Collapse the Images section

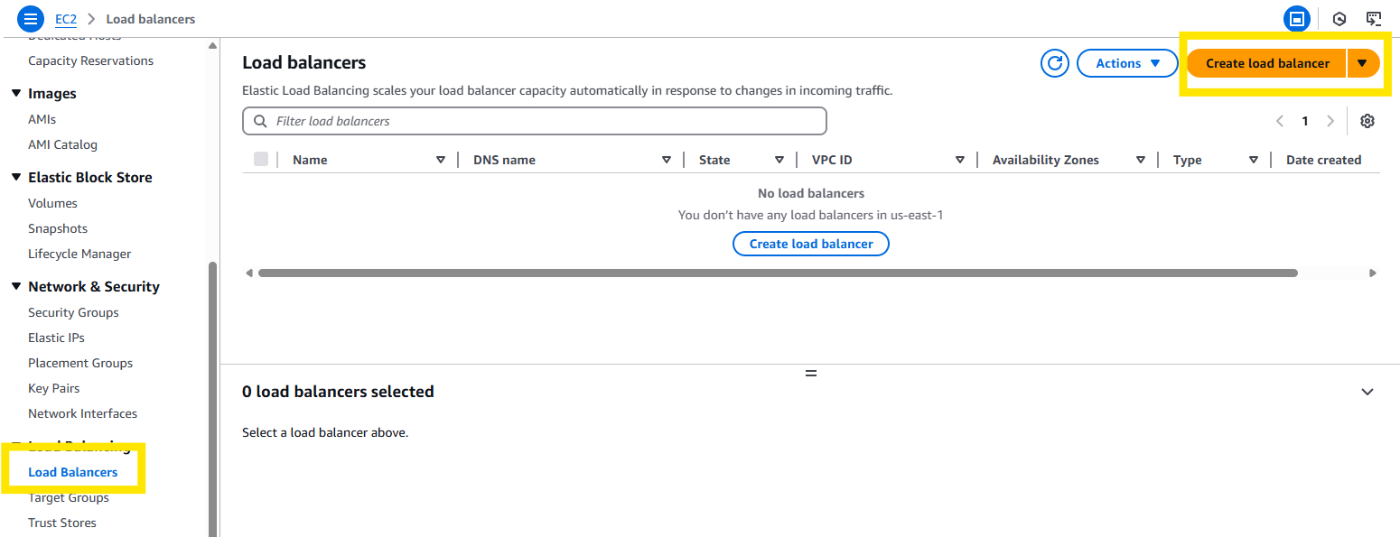click(x=16, y=93)
